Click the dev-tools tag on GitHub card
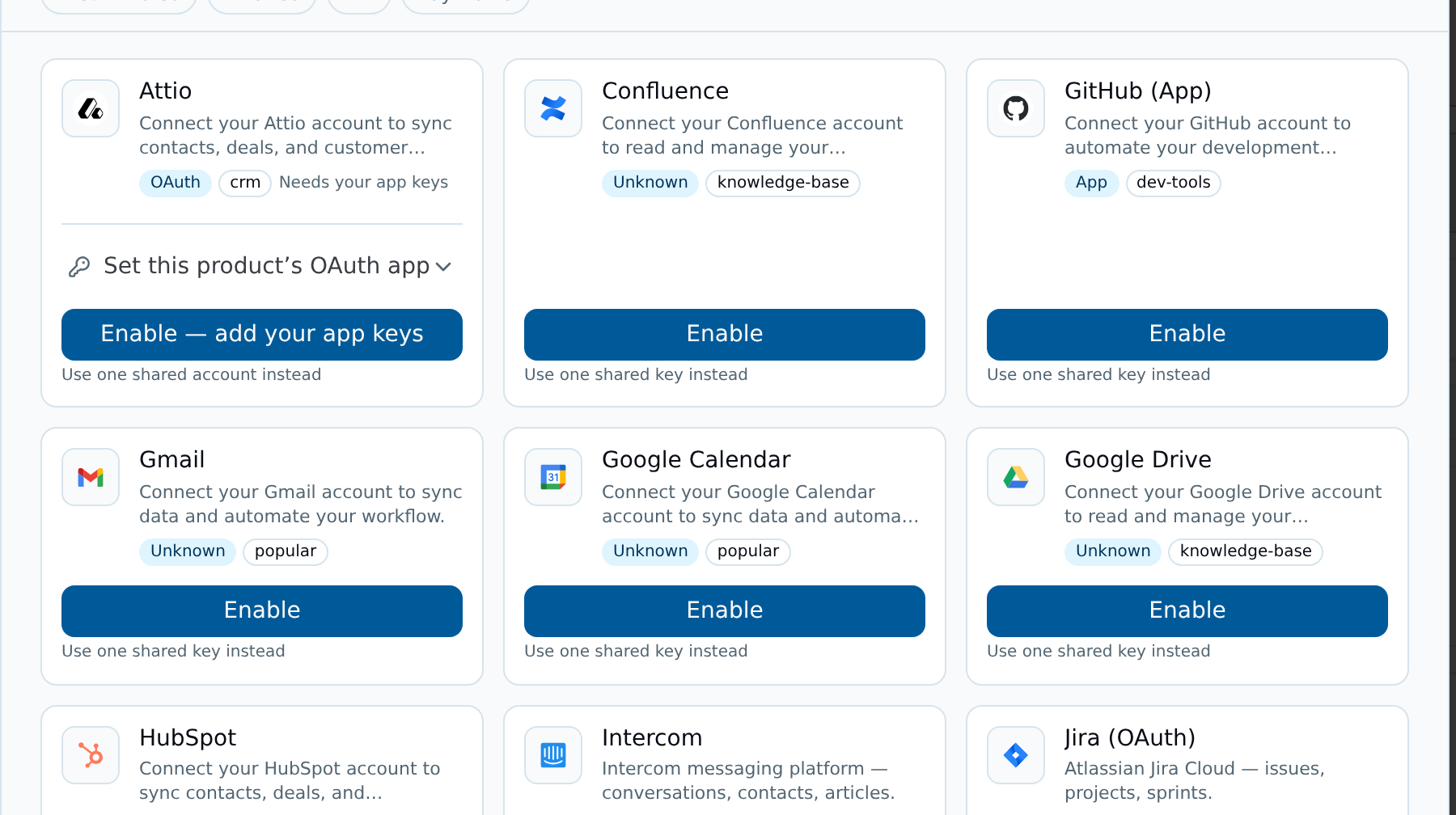1456x815 pixels. pyautogui.click(x=1174, y=183)
